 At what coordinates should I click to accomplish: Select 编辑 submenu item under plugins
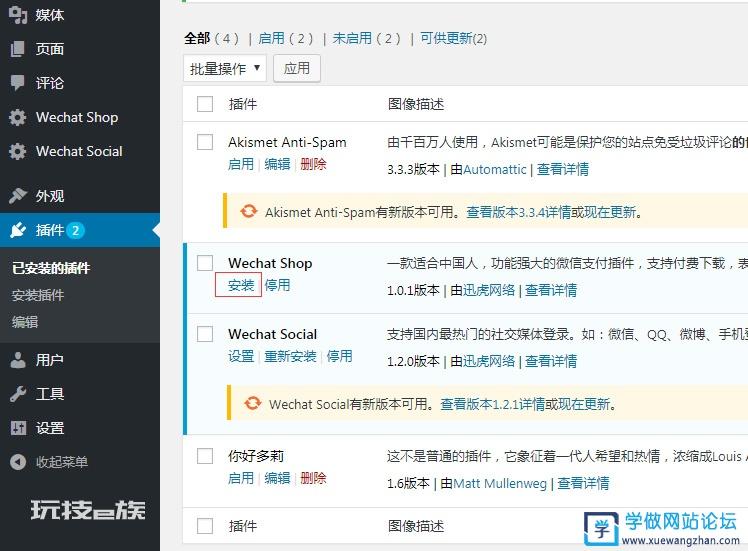[x=25, y=322]
